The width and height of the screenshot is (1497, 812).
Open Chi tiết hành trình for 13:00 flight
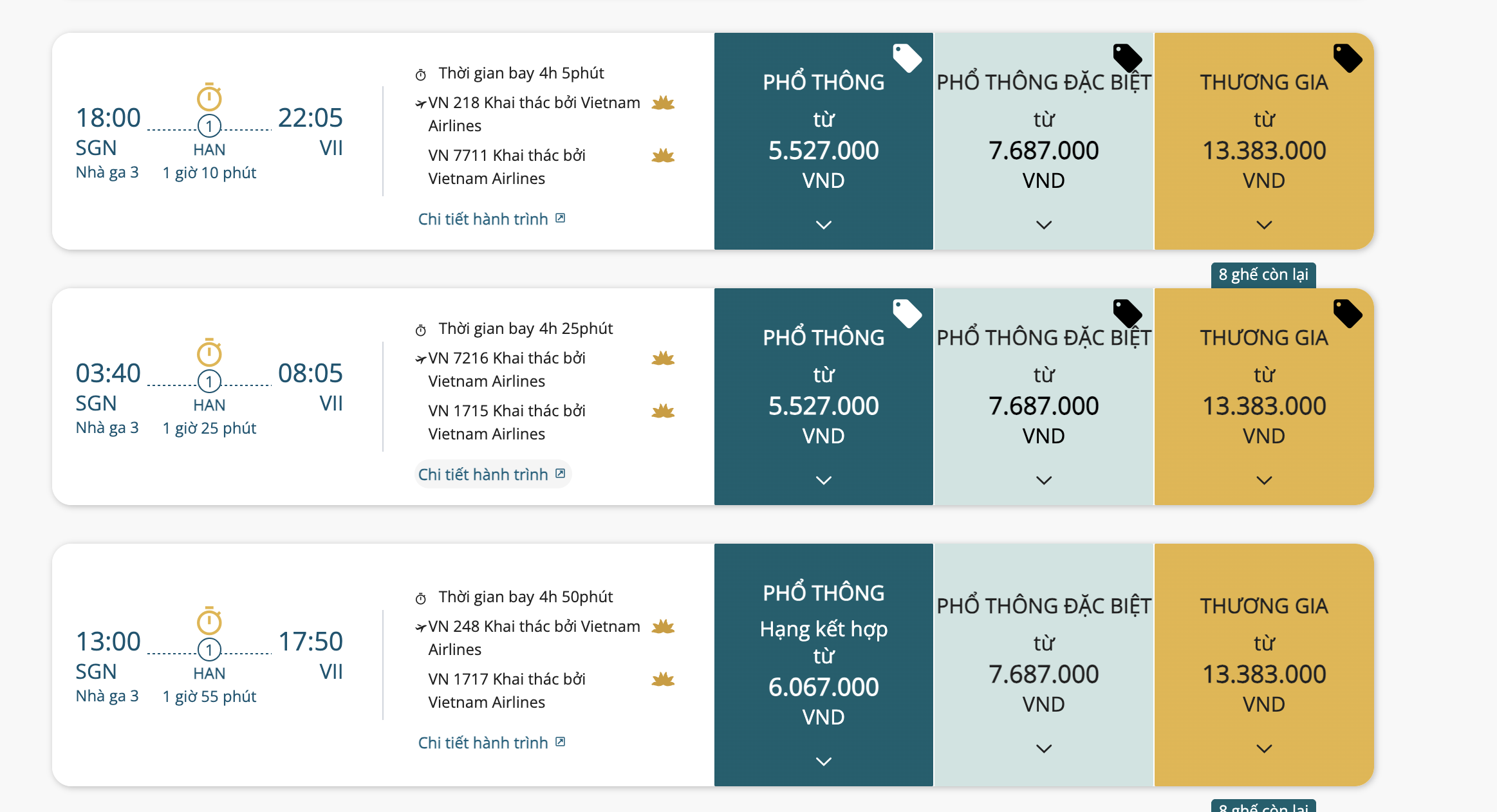pyautogui.click(x=491, y=743)
